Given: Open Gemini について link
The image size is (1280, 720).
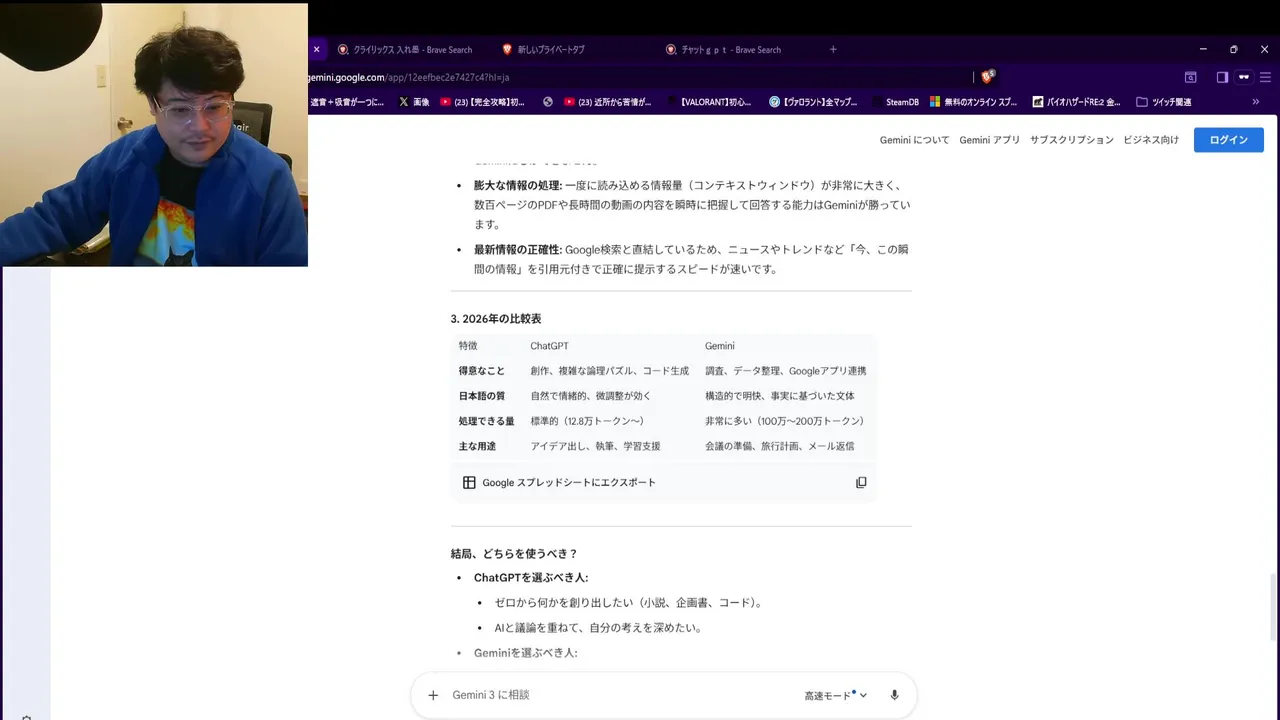Looking at the screenshot, I should (x=914, y=140).
